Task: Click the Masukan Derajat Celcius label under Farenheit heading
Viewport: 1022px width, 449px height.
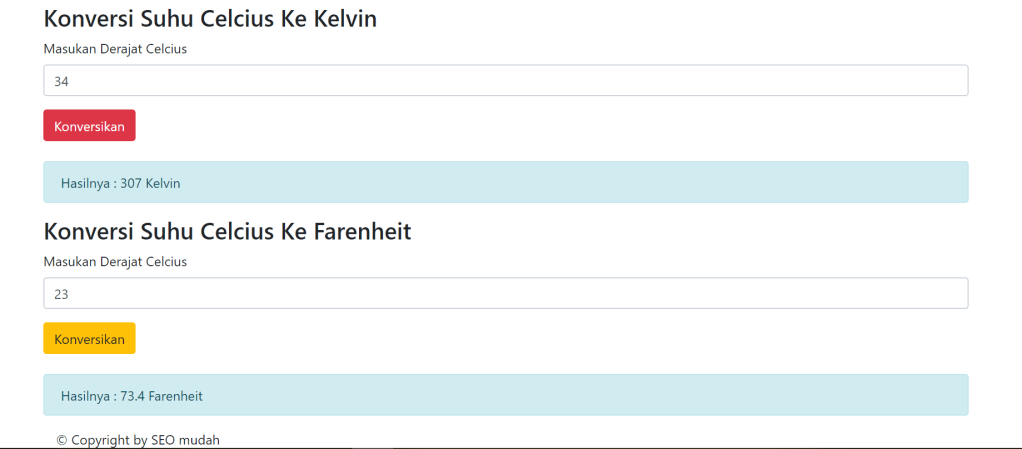Action: pyautogui.click(x=115, y=262)
